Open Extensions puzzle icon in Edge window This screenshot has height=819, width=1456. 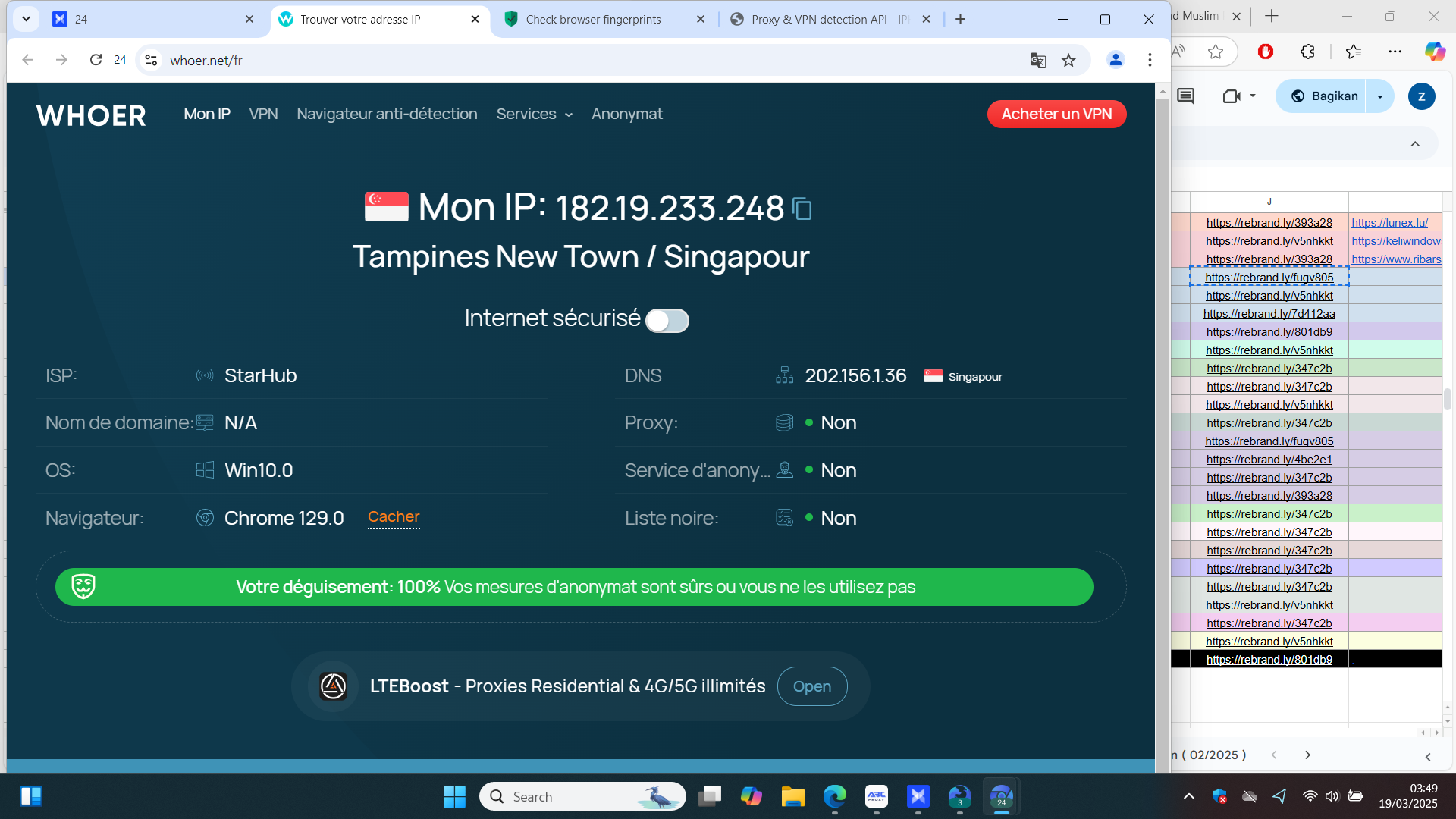click(1307, 52)
